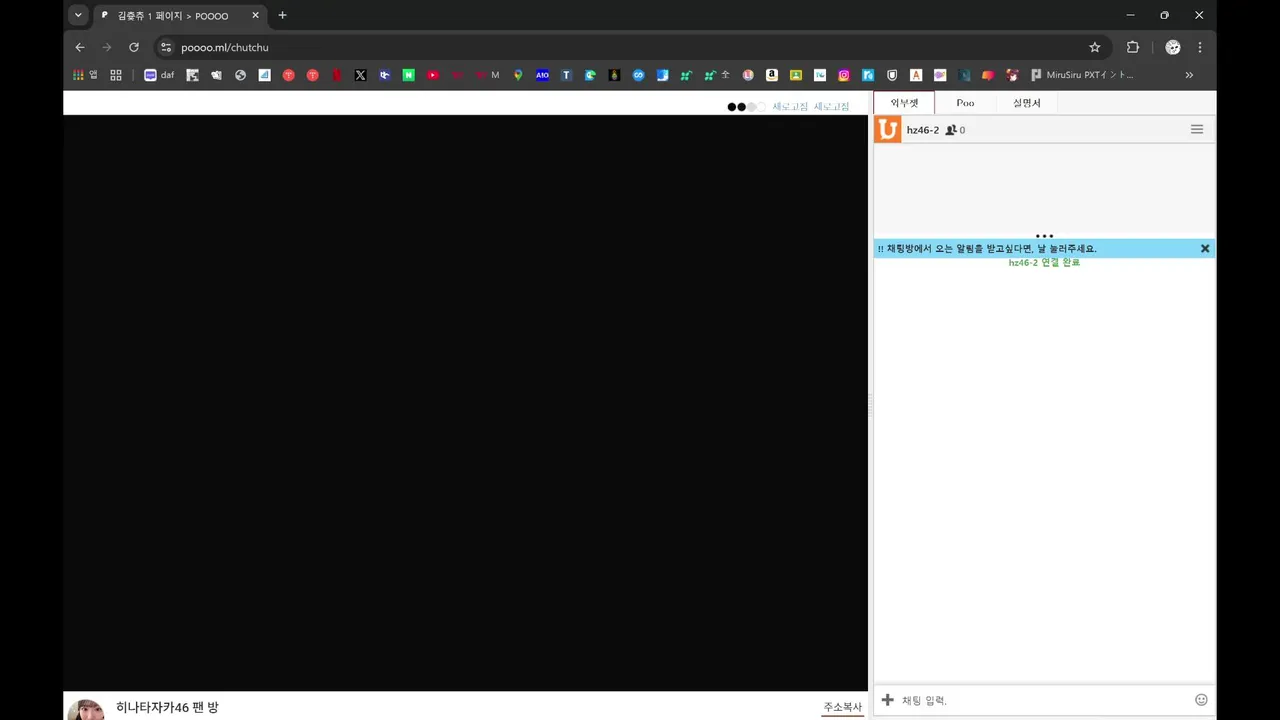Viewport: 1280px width, 720px height.
Task: Go back to previous page
Action: 80,47
